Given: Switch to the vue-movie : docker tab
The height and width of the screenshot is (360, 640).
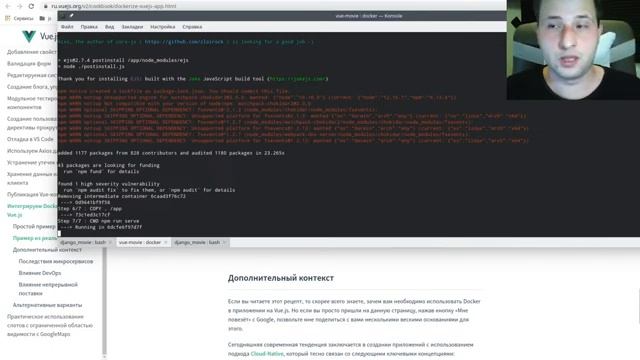Looking at the screenshot, I should pyautogui.click(x=140, y=242).
